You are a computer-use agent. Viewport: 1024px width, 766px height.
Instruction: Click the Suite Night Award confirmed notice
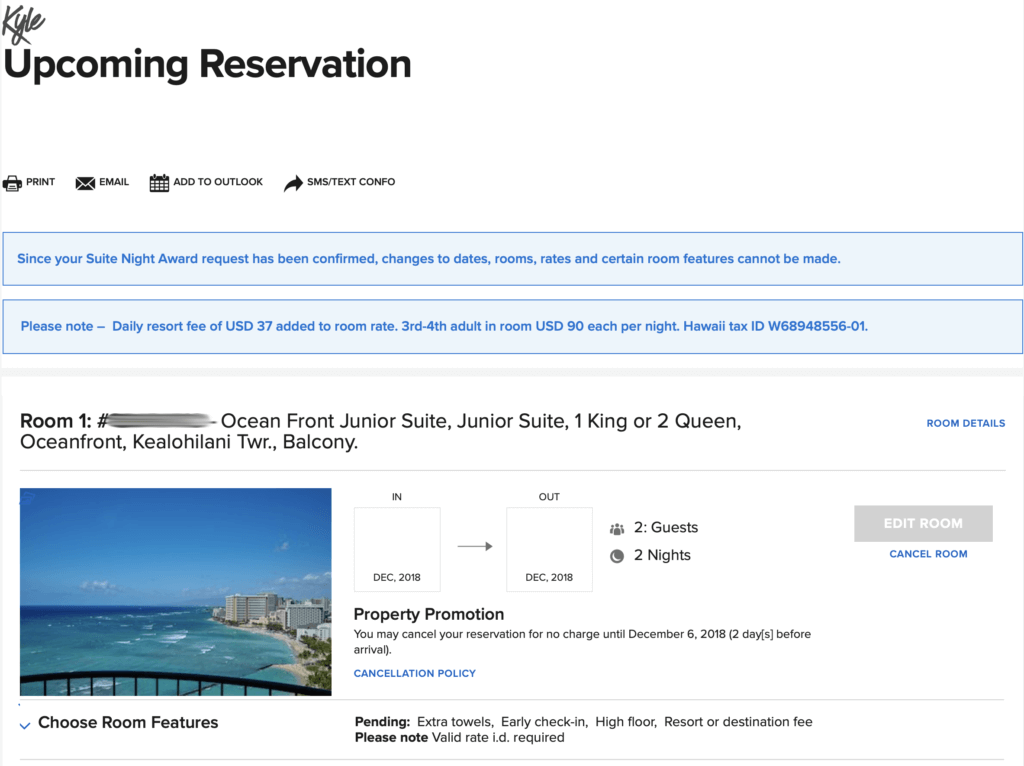pyautogui.click(x=513, y=259)
